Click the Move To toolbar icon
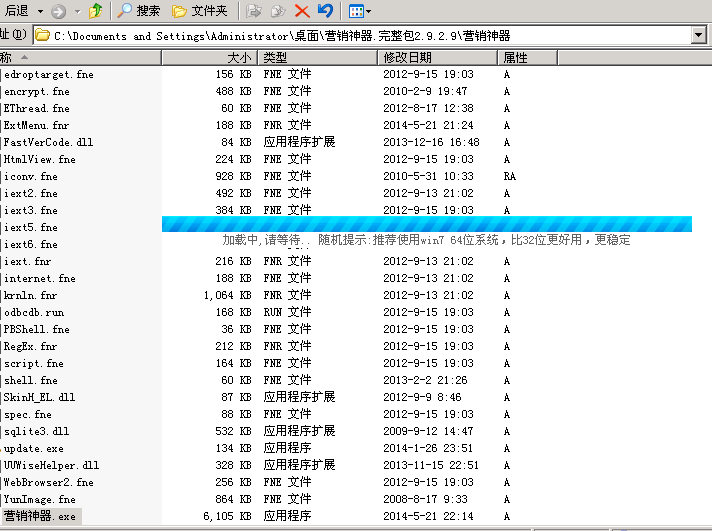 tap(254, 11)
